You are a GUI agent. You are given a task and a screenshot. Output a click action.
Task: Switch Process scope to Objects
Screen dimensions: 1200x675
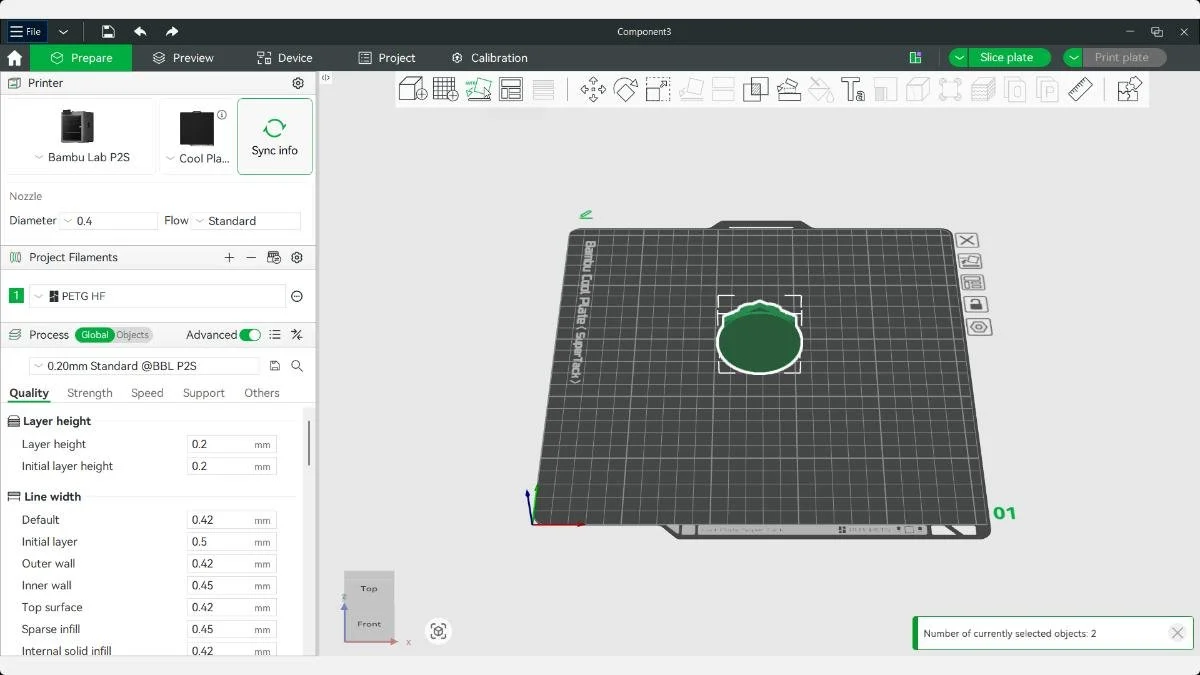click(132, 335)
